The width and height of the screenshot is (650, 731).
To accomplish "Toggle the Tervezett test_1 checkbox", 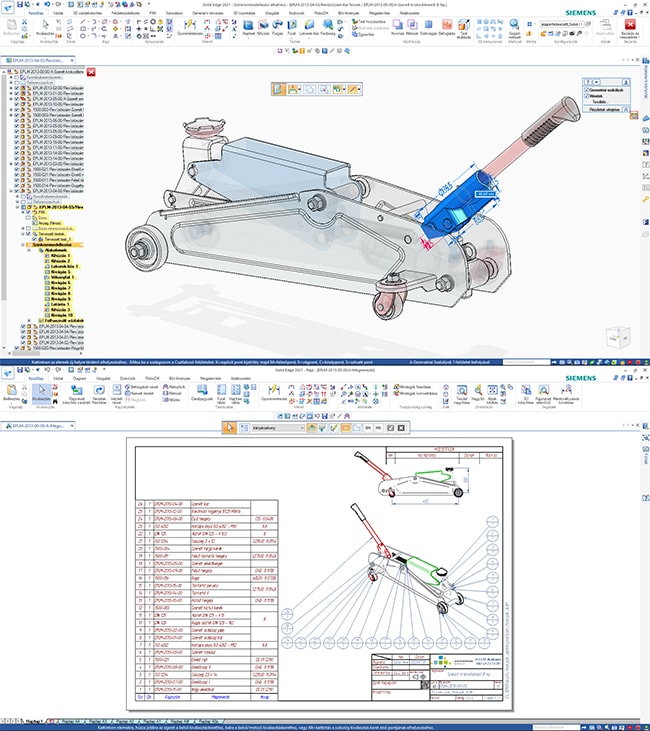I will click(35, 239).
